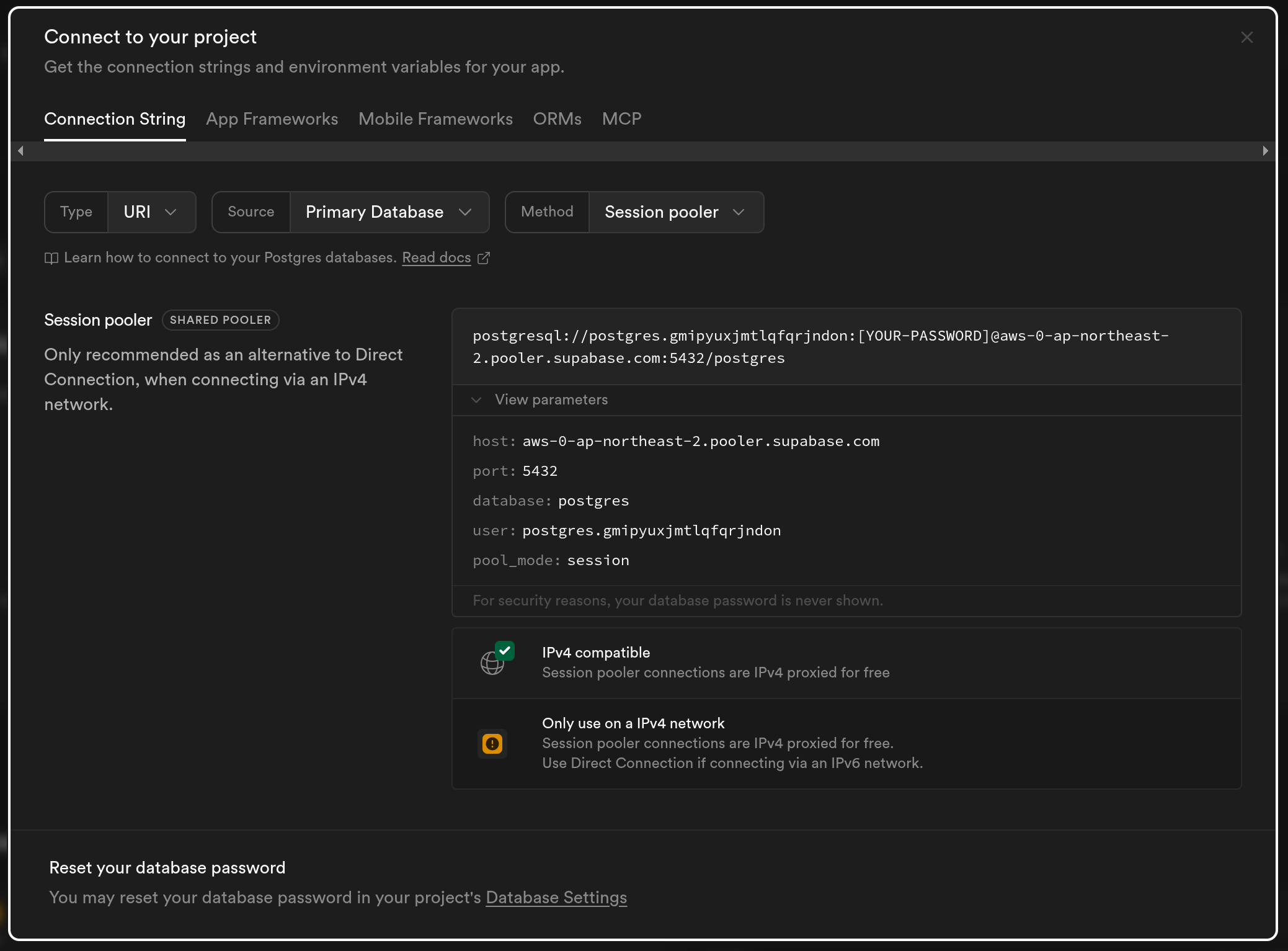The height and width of the screenshot is (951, 1288).
Task: Click the port value 5432
Action: (540, 471)
